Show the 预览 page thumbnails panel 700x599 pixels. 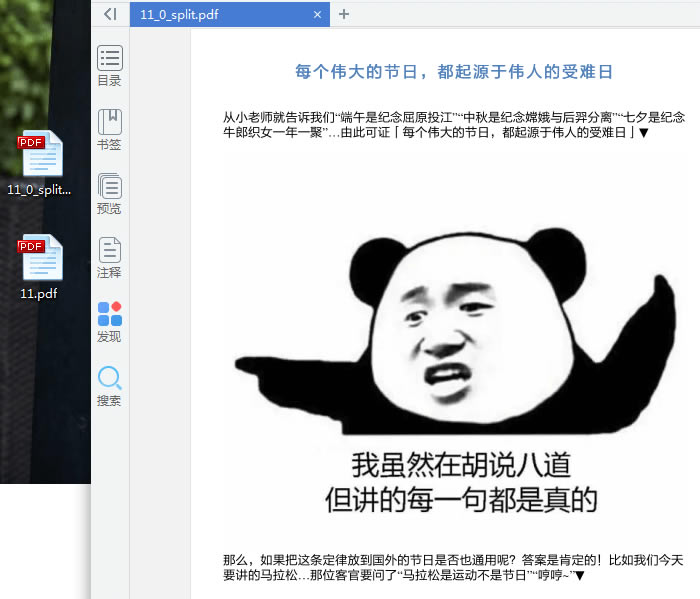pos(109,194)
